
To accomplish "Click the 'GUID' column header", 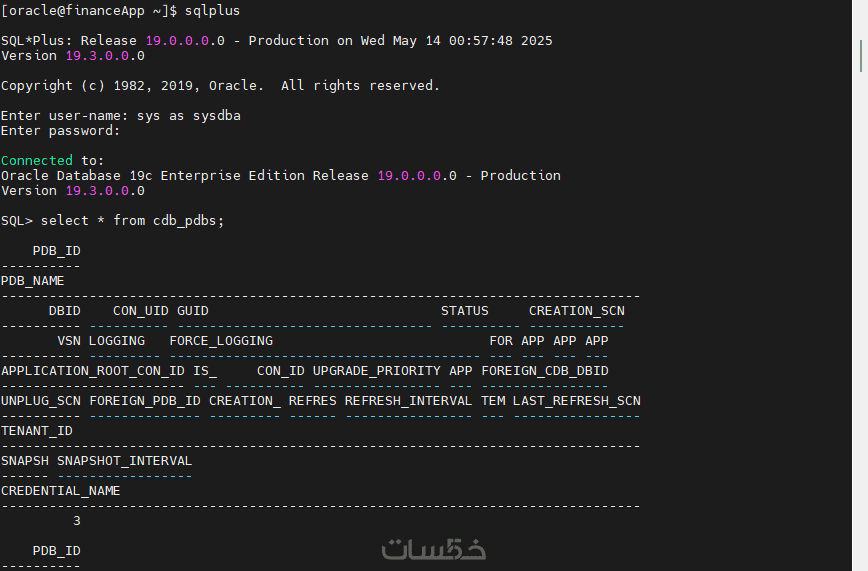I will (193, 311).
